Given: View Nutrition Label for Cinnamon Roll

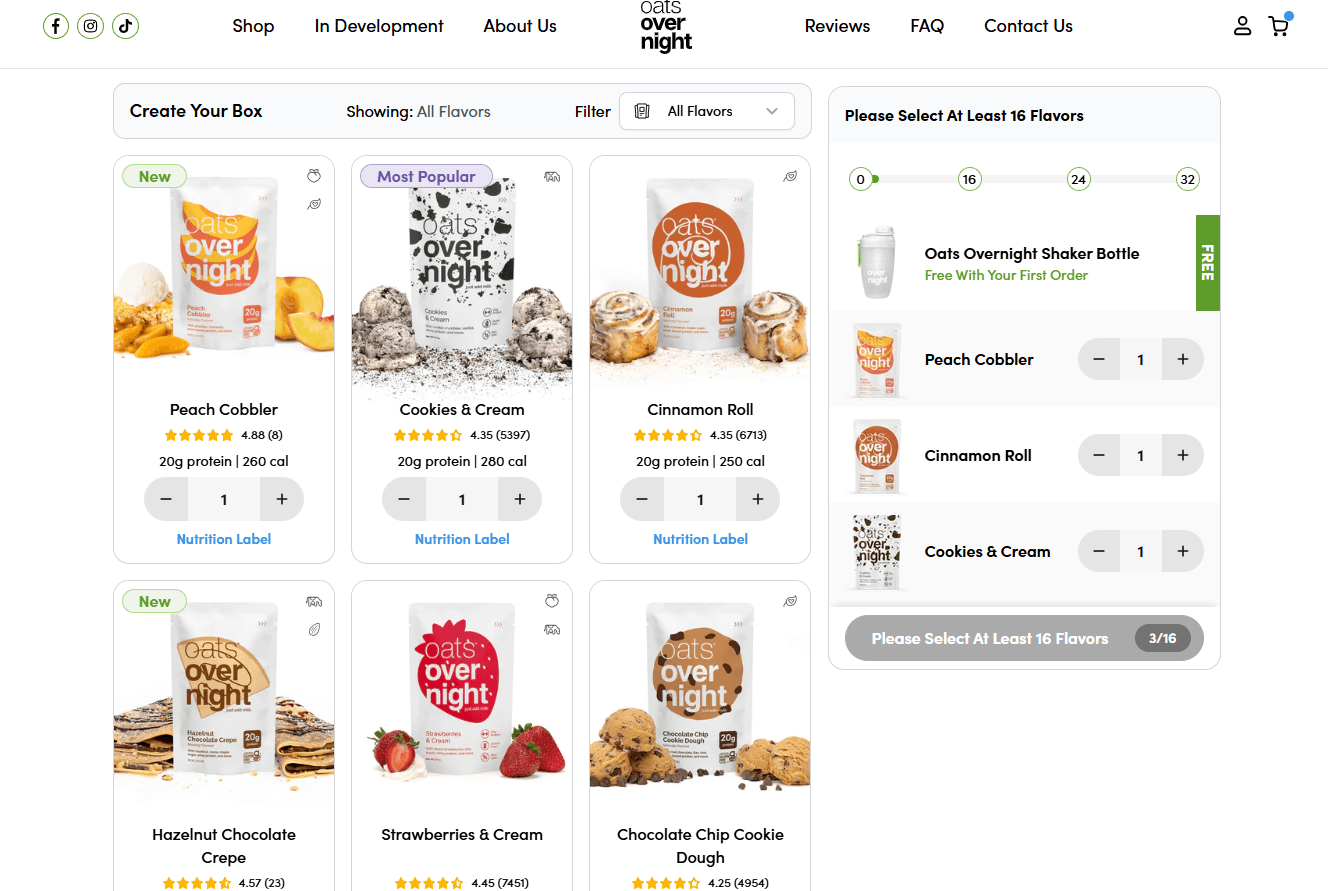Looking at the screenshot, I should [700, 539].
